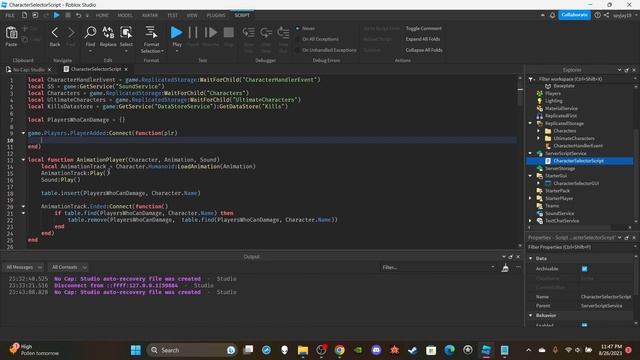Click the Format Selection icon
Screen dimensions: 640x360
pyautogui.click(x=151, y=32)
